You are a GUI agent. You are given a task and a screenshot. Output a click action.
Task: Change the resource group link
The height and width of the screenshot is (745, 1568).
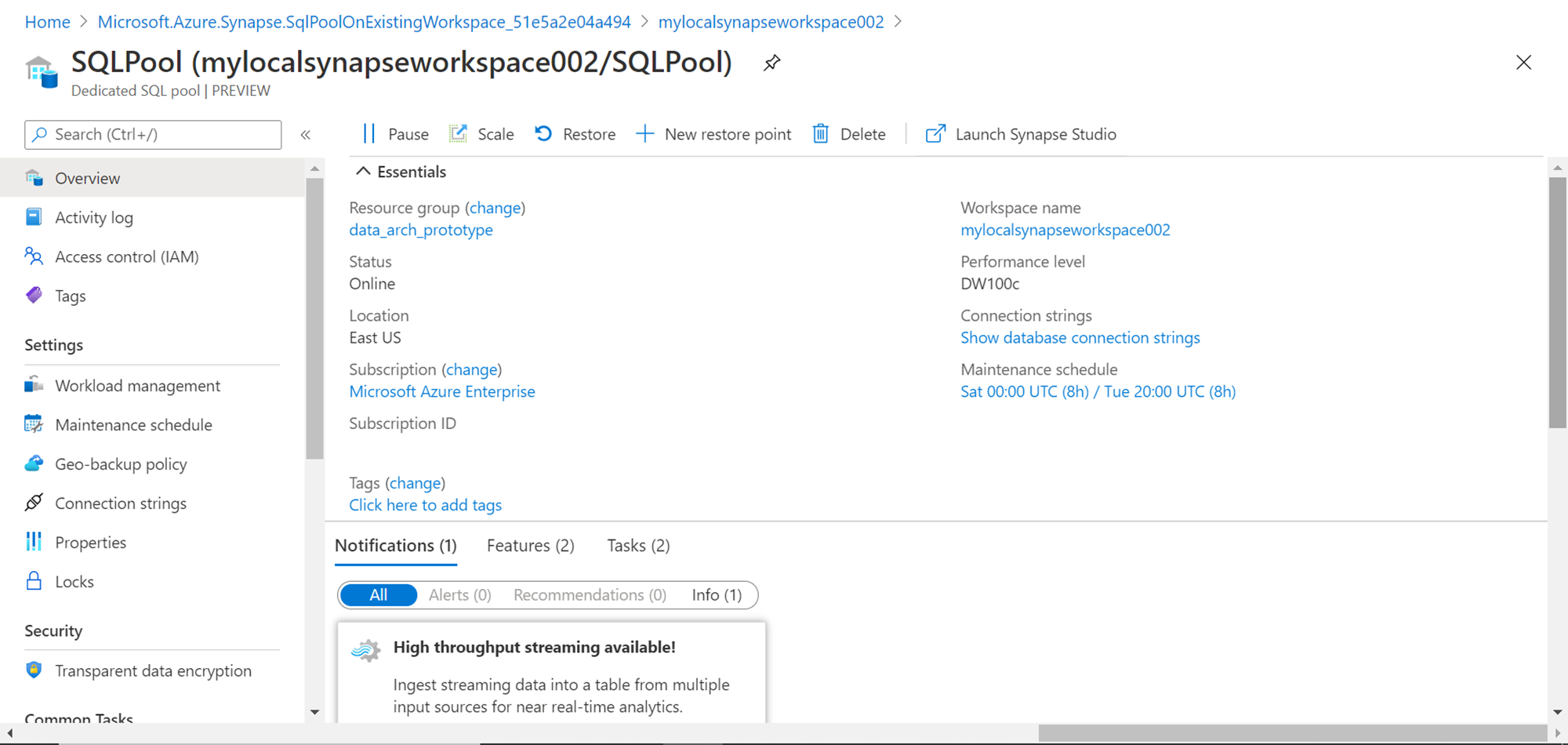point(495,208)
